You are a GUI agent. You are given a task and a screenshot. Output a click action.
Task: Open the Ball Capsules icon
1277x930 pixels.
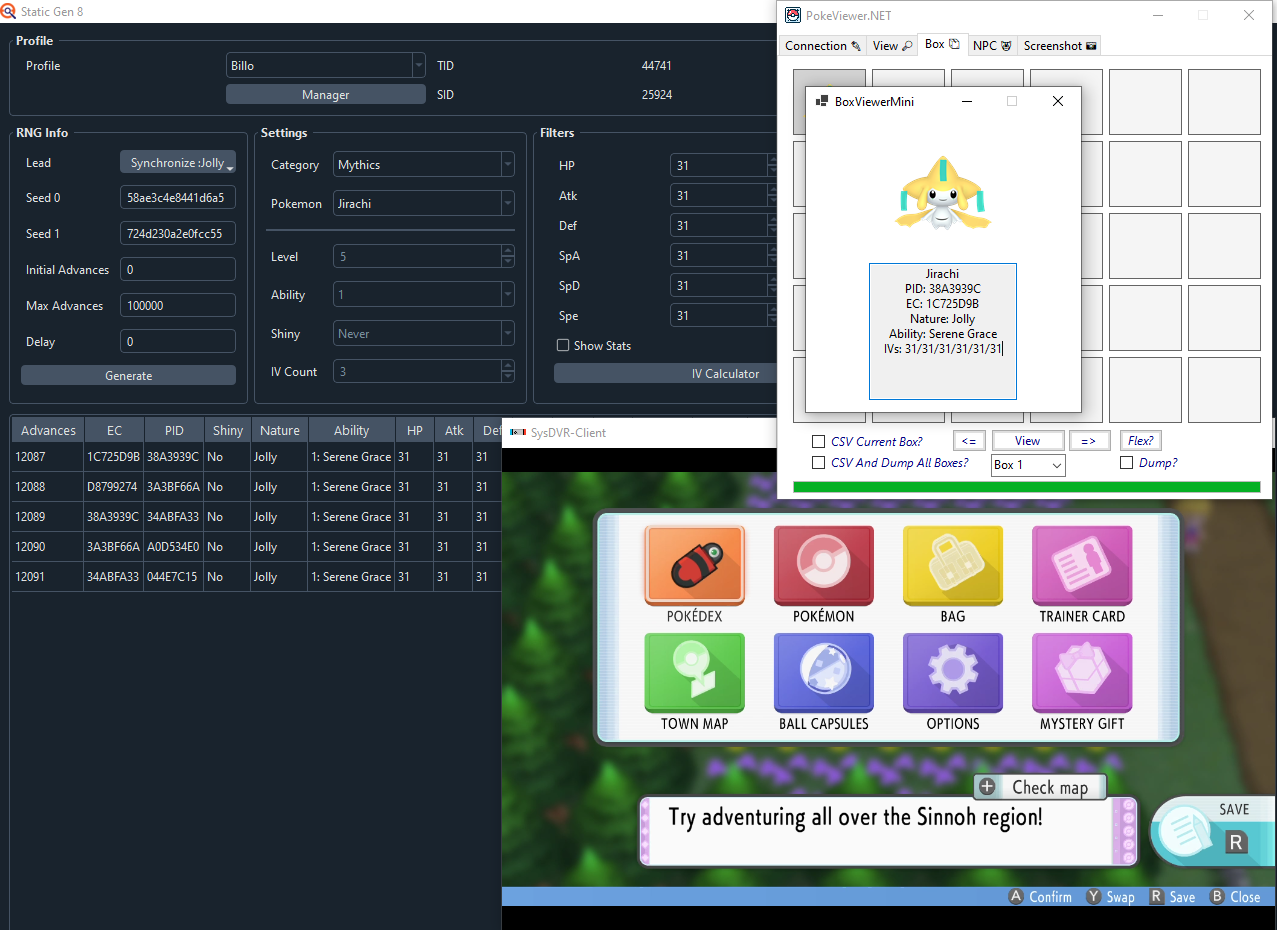pyautogui.click(x=824, y=672)
